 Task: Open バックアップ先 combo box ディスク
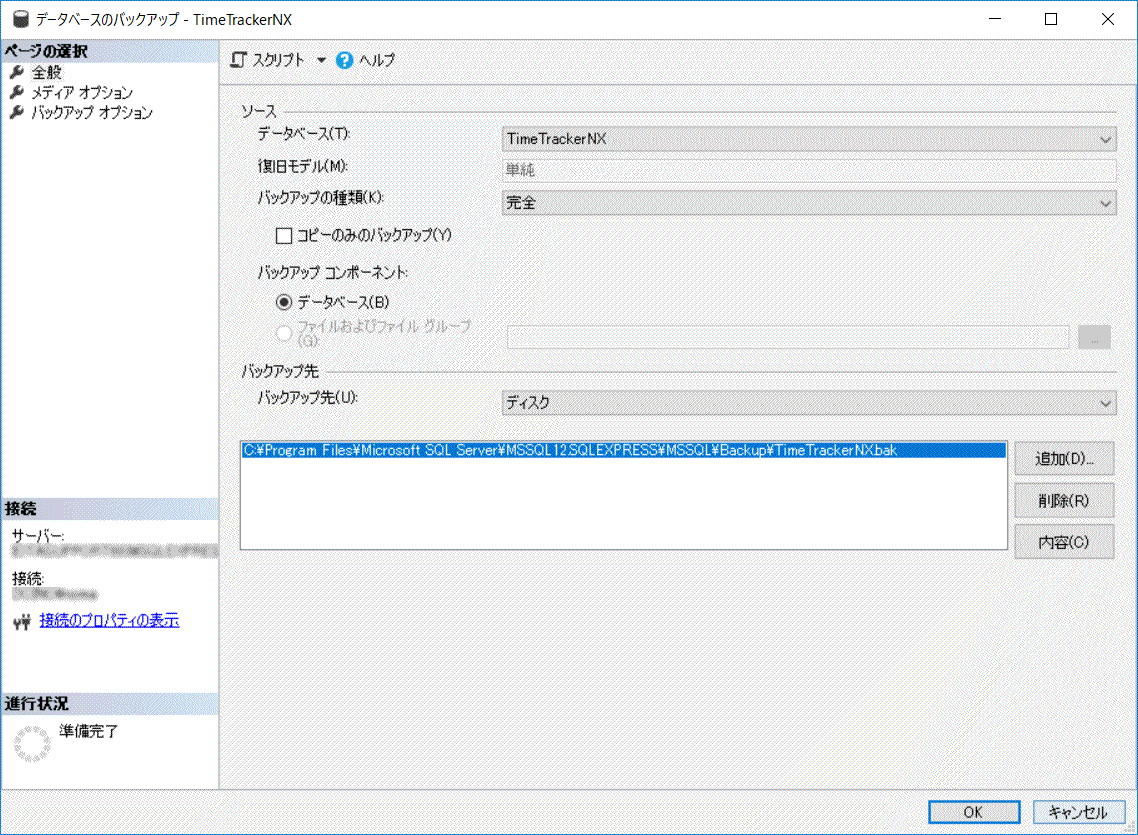click(x=809, y=403)
